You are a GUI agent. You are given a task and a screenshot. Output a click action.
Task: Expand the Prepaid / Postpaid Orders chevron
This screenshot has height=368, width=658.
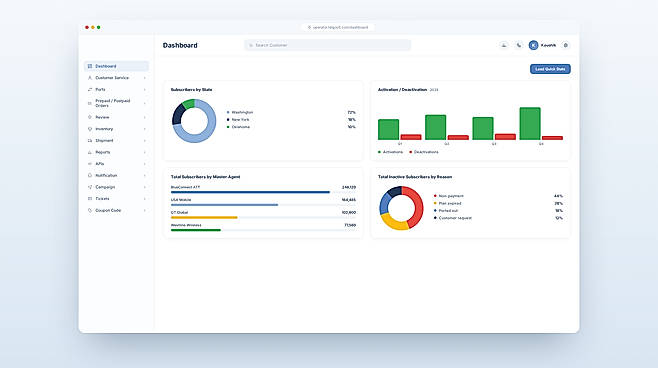[145, 103]
